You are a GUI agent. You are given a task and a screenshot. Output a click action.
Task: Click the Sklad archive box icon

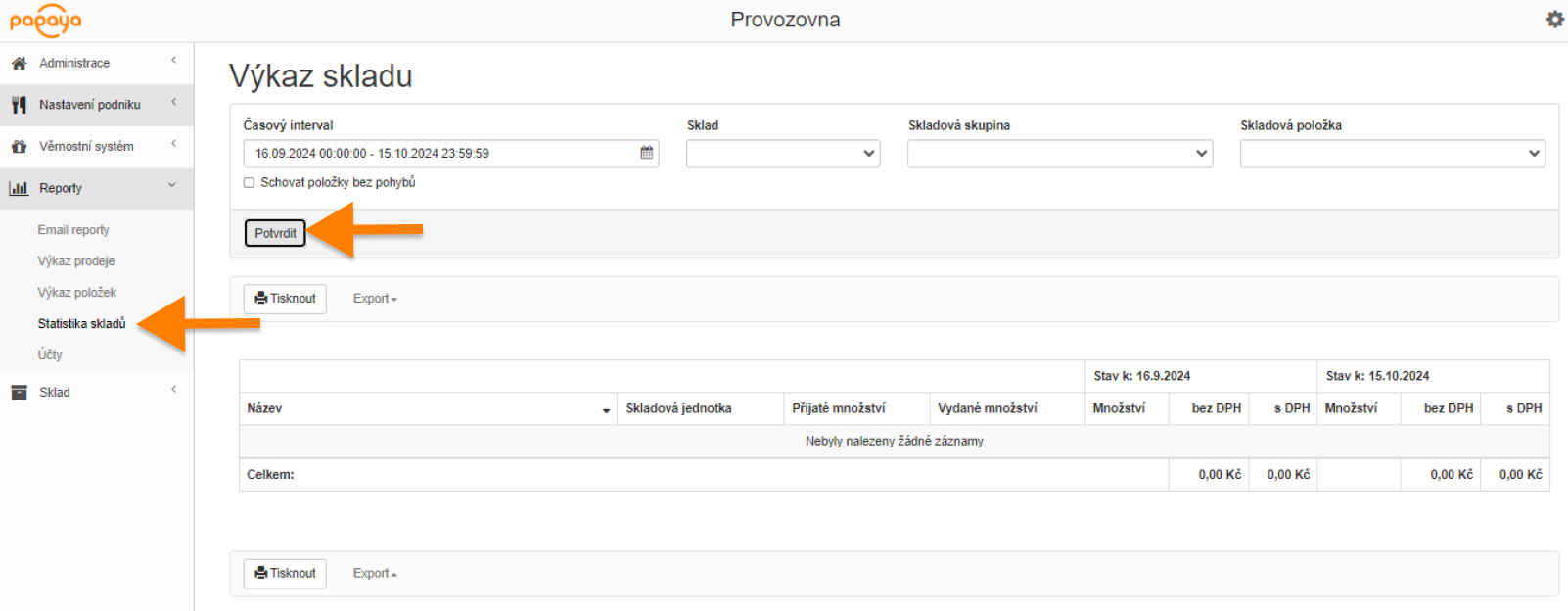pos(19,392)
